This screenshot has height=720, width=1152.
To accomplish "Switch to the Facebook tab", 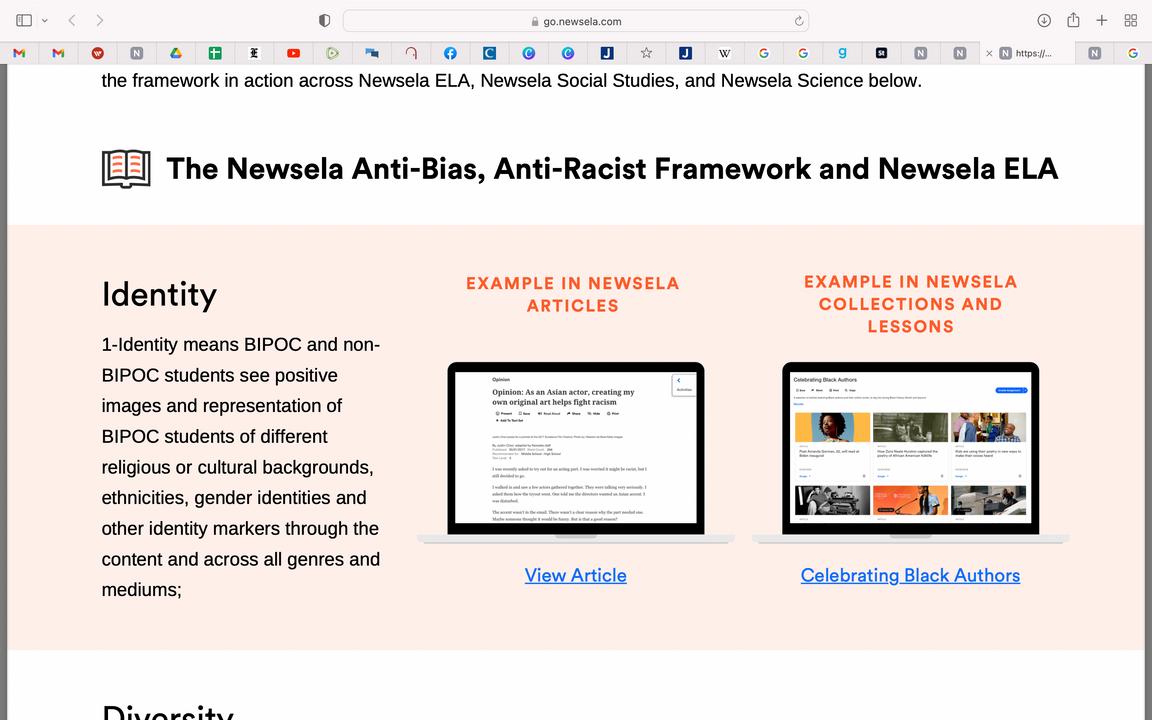I will tap(450, 53).
